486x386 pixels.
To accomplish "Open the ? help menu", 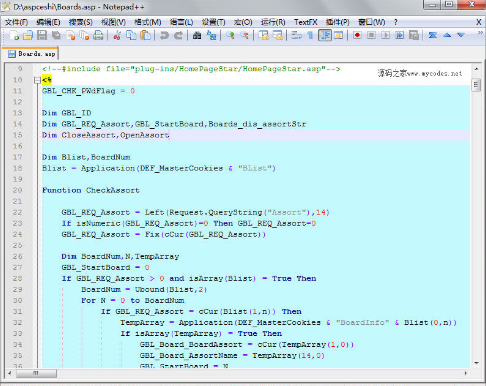I will click(396, 22).
